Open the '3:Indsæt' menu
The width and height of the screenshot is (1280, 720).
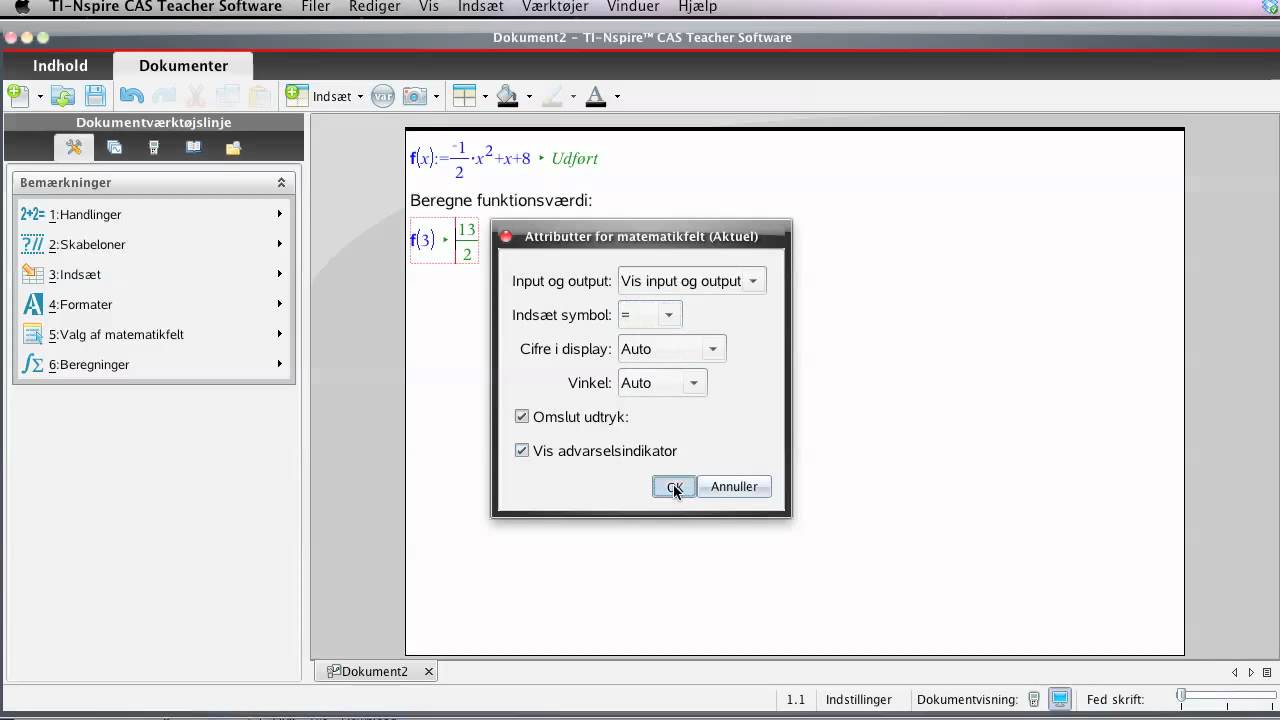pyautogui.click(x=154, y=274)
